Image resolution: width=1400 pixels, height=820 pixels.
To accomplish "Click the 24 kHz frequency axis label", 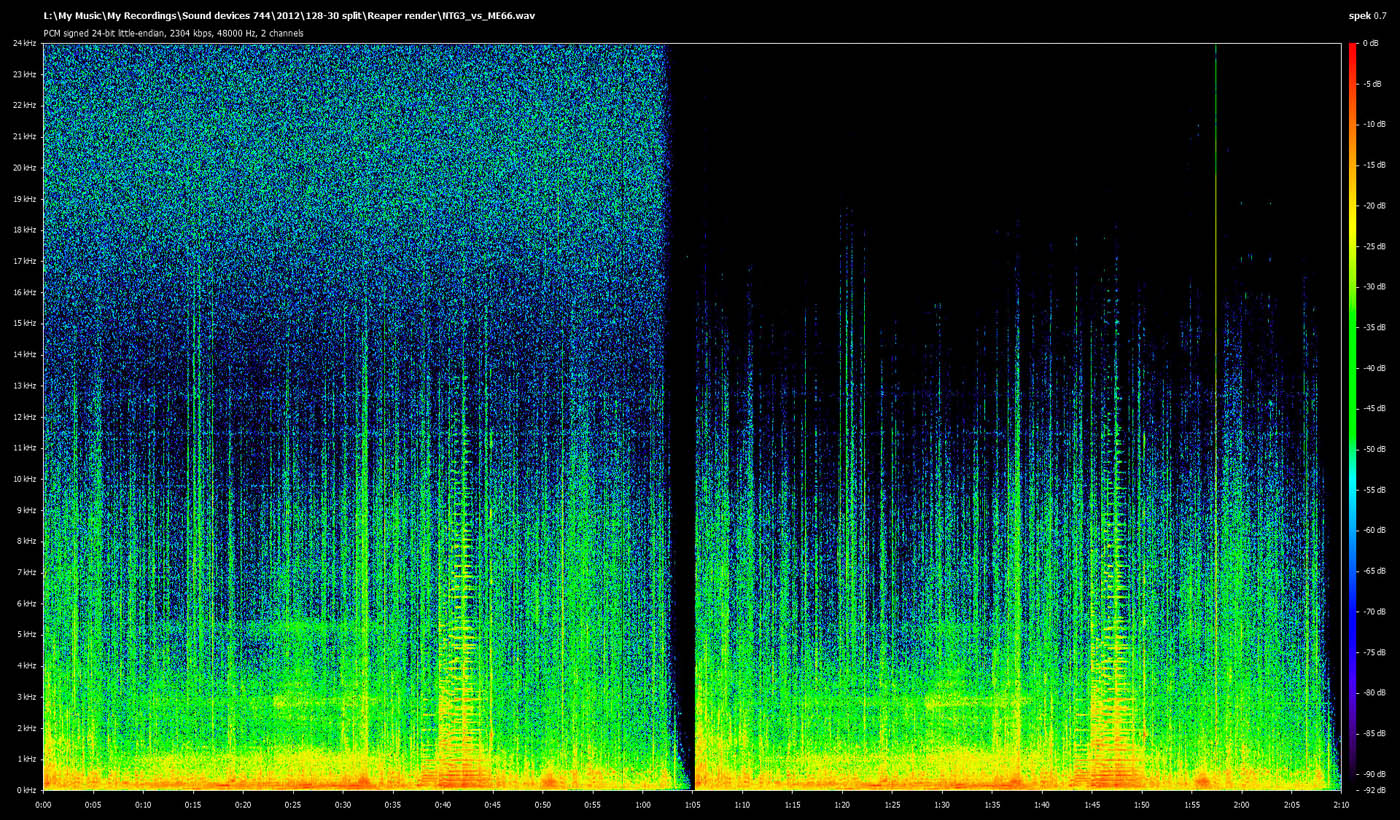I will pos(24,44).
